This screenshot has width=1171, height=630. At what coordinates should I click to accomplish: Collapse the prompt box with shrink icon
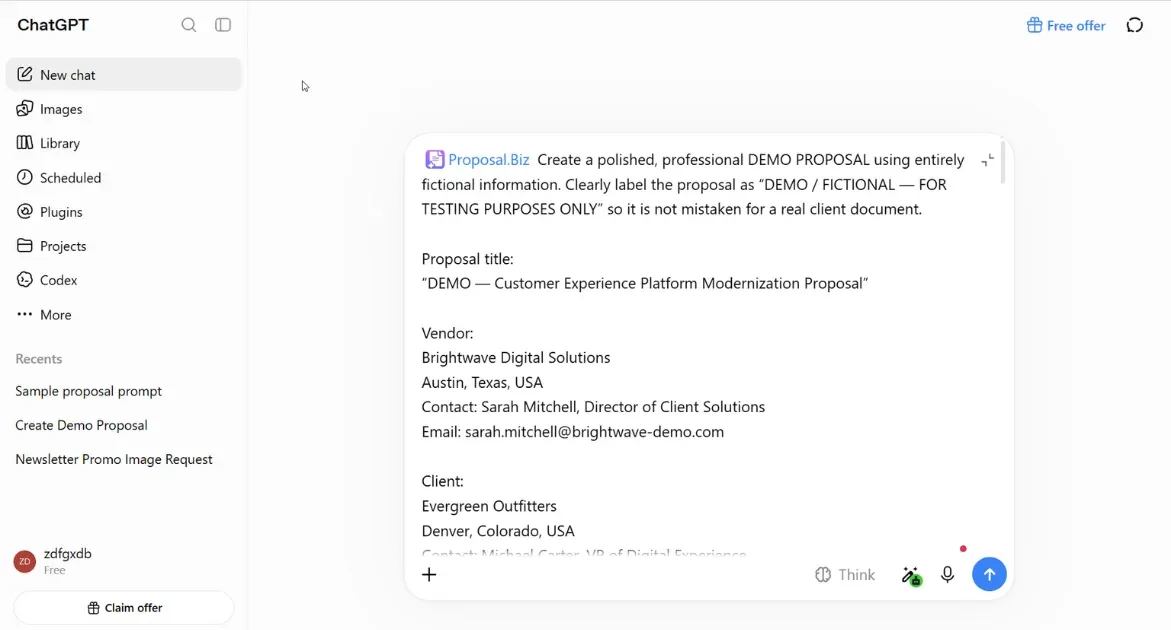pyautogui.click(x=987, y=160)
